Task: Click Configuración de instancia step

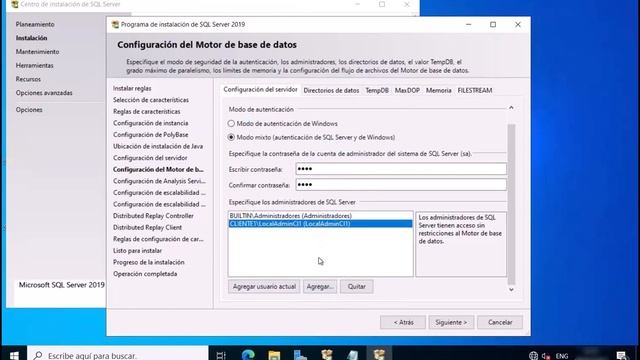Action: coord(151,123)
